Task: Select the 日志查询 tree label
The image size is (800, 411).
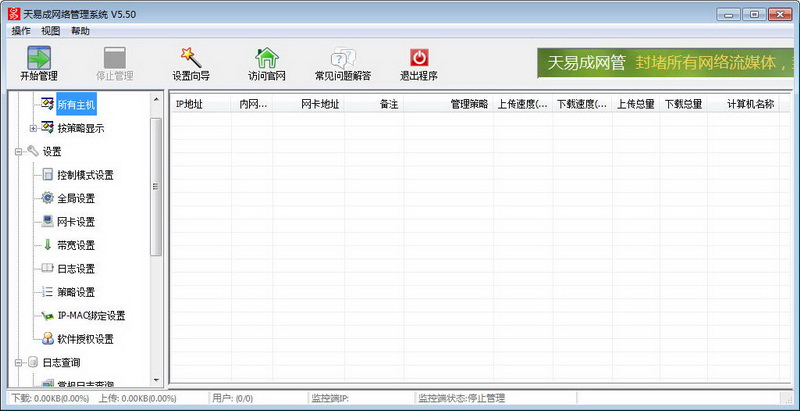Action: (61, 363)
